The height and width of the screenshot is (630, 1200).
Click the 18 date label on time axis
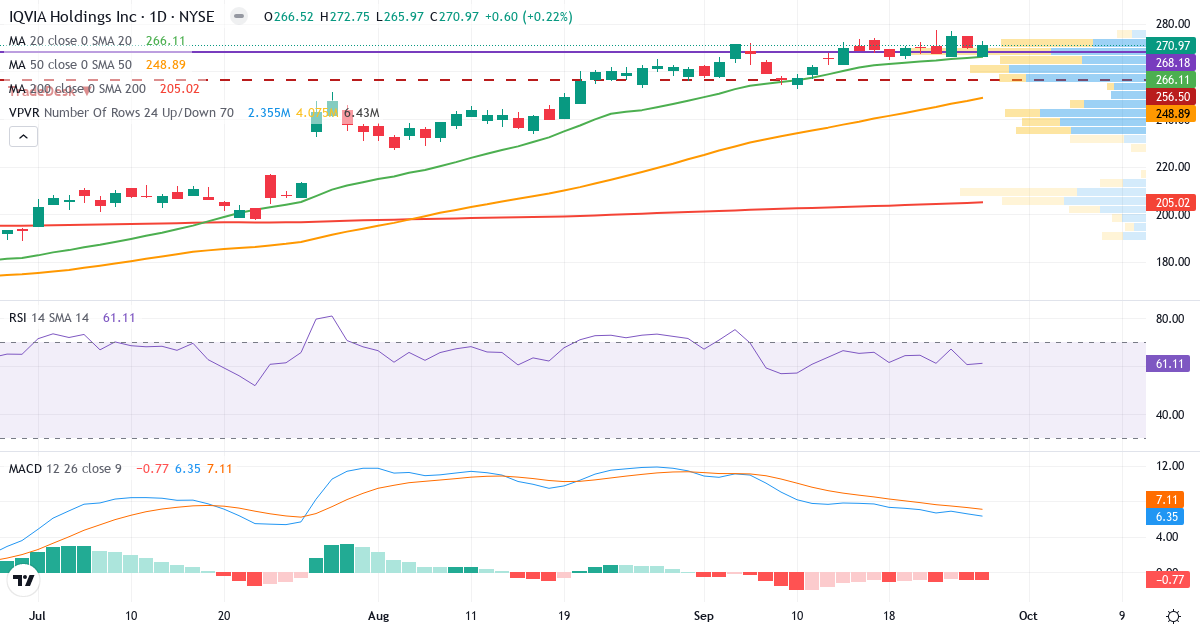889,615
